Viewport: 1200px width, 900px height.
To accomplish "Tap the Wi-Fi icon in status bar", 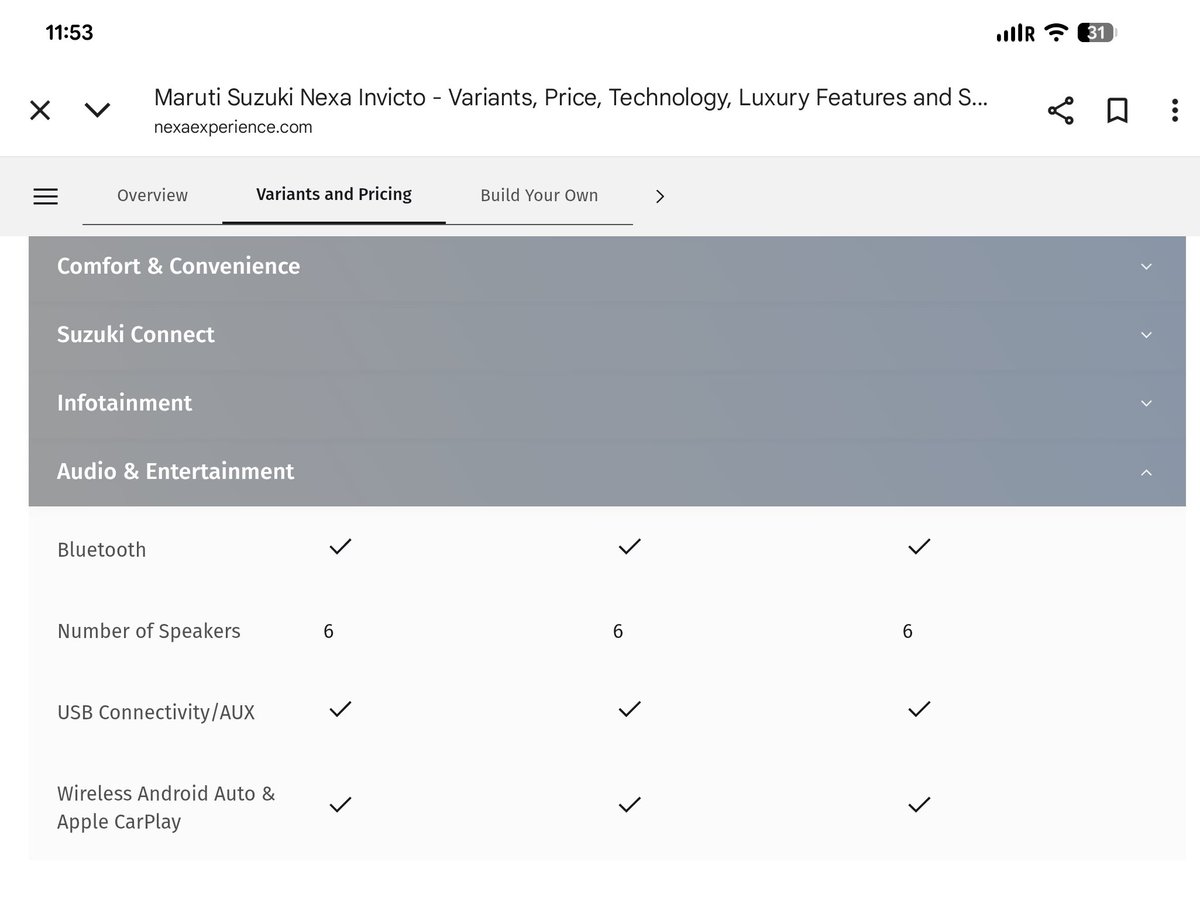I will coord(1055,33).
